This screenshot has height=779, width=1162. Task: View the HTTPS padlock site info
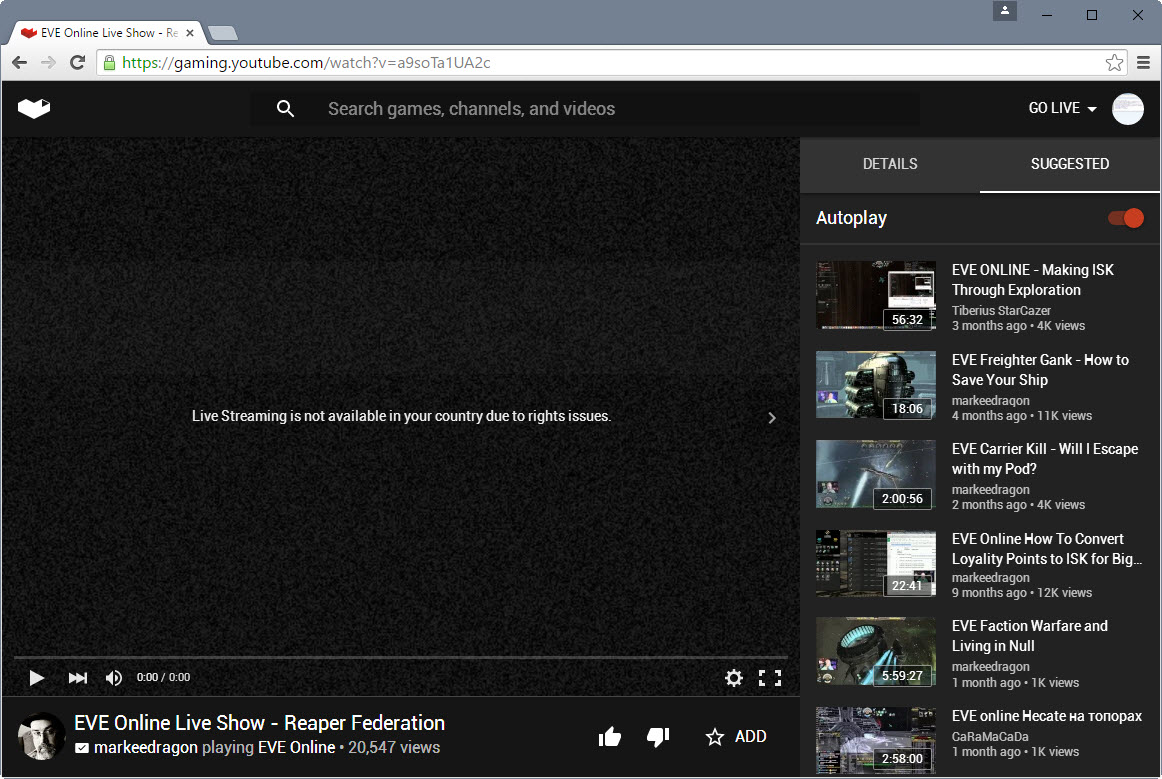[x=110, y=63]
